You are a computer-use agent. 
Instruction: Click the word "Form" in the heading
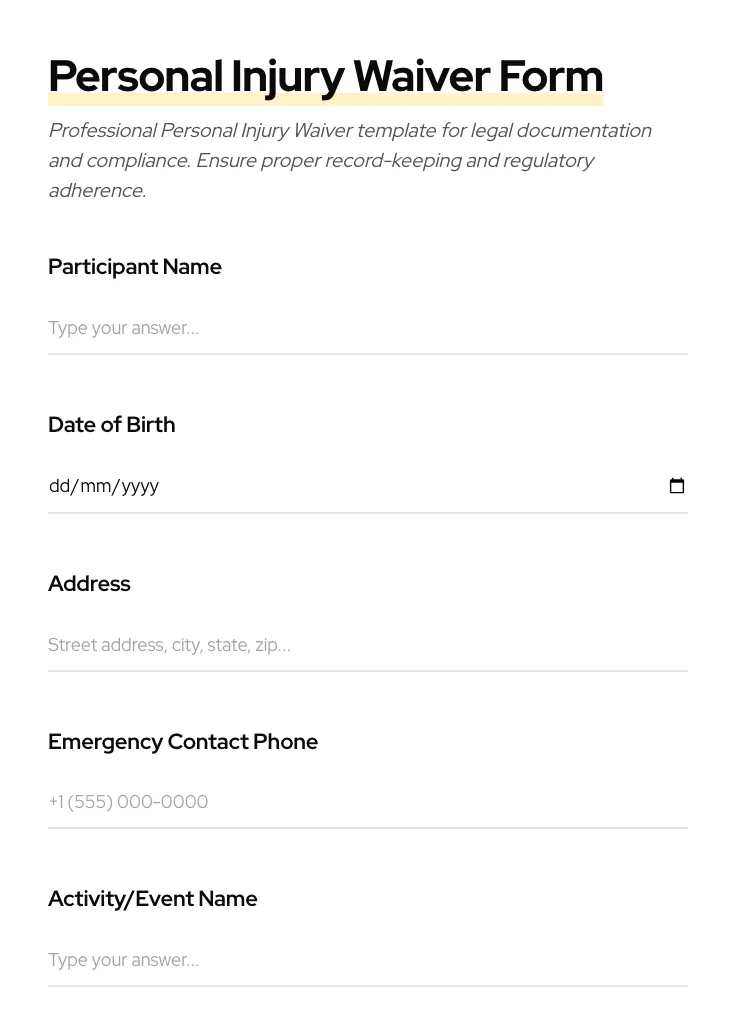[550, 76]
